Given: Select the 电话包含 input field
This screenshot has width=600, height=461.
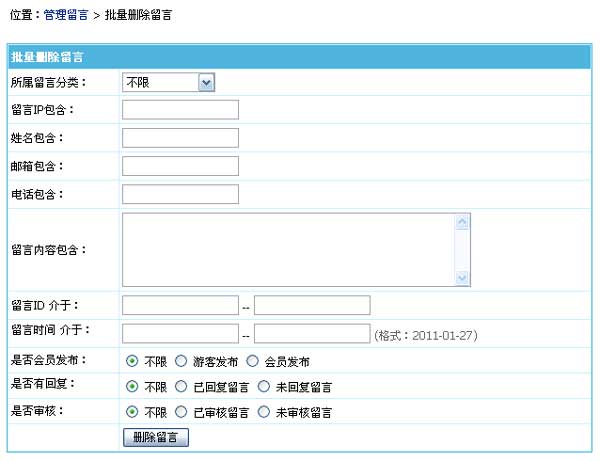Looking at the screenshot, I should click(x=180, y=193).
